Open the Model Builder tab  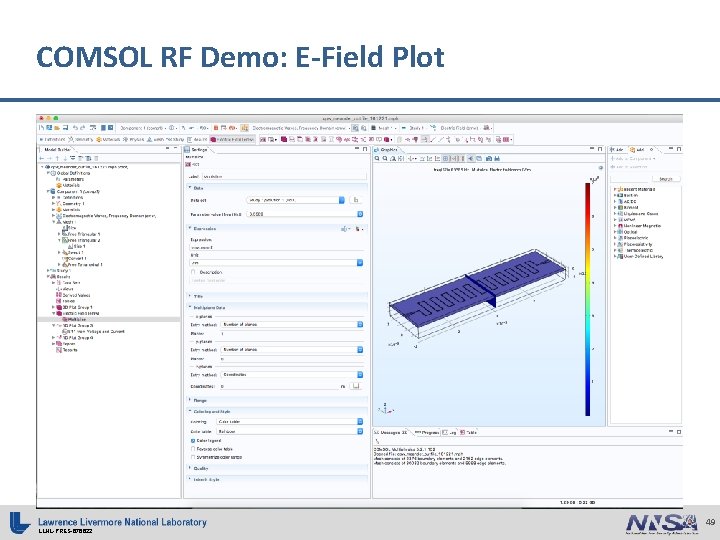[x=57, y=150]
